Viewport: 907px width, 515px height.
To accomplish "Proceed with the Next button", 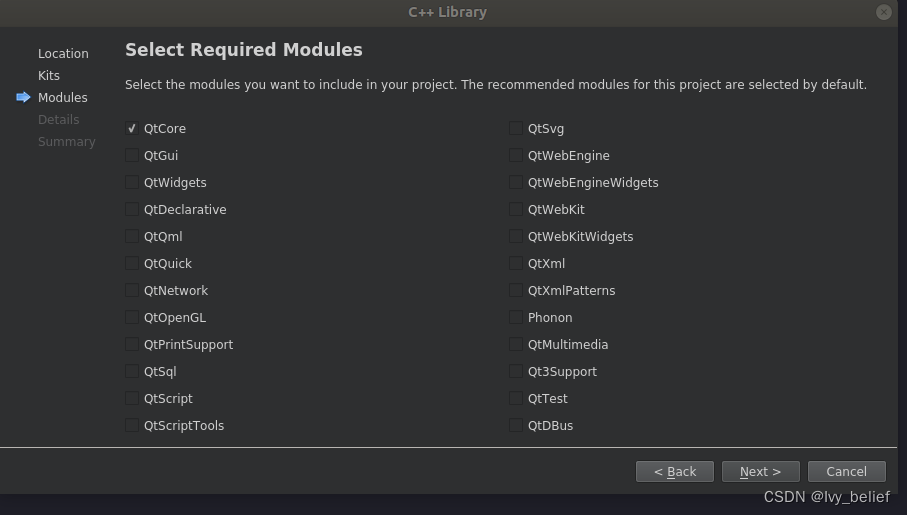I will pyautogui.click(x=761, y=472).
